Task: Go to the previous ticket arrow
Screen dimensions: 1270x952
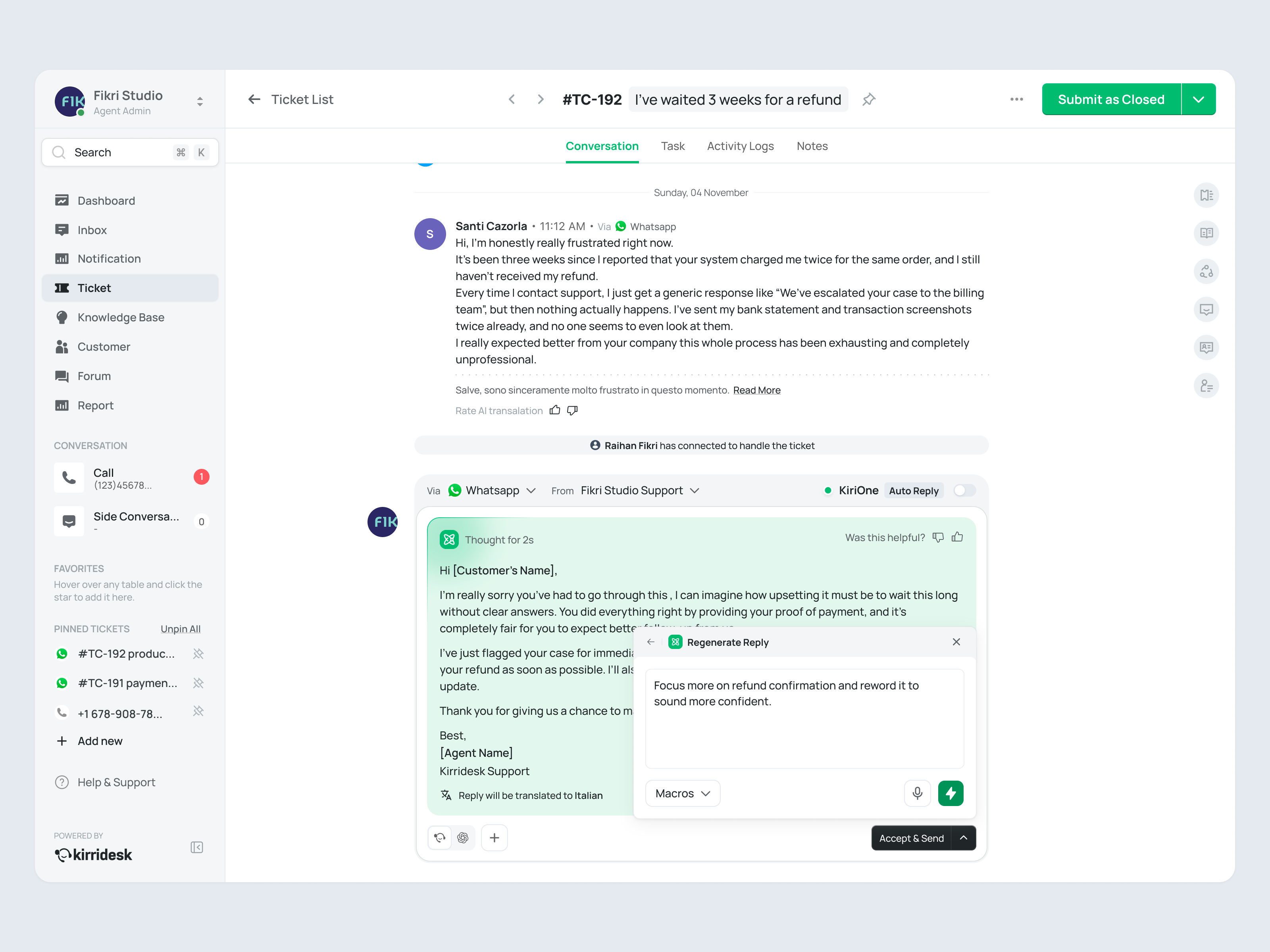Action: tap(512, 99)
